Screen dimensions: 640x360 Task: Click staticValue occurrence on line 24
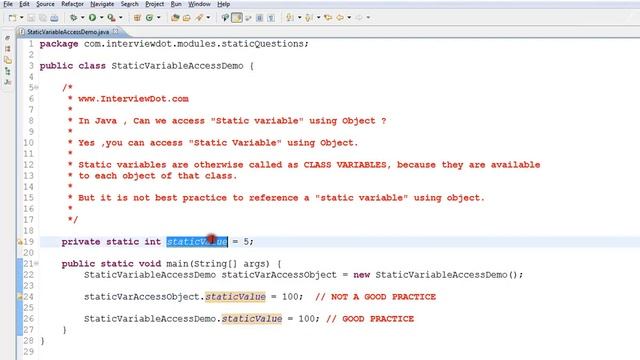click(x=235, y=297)
